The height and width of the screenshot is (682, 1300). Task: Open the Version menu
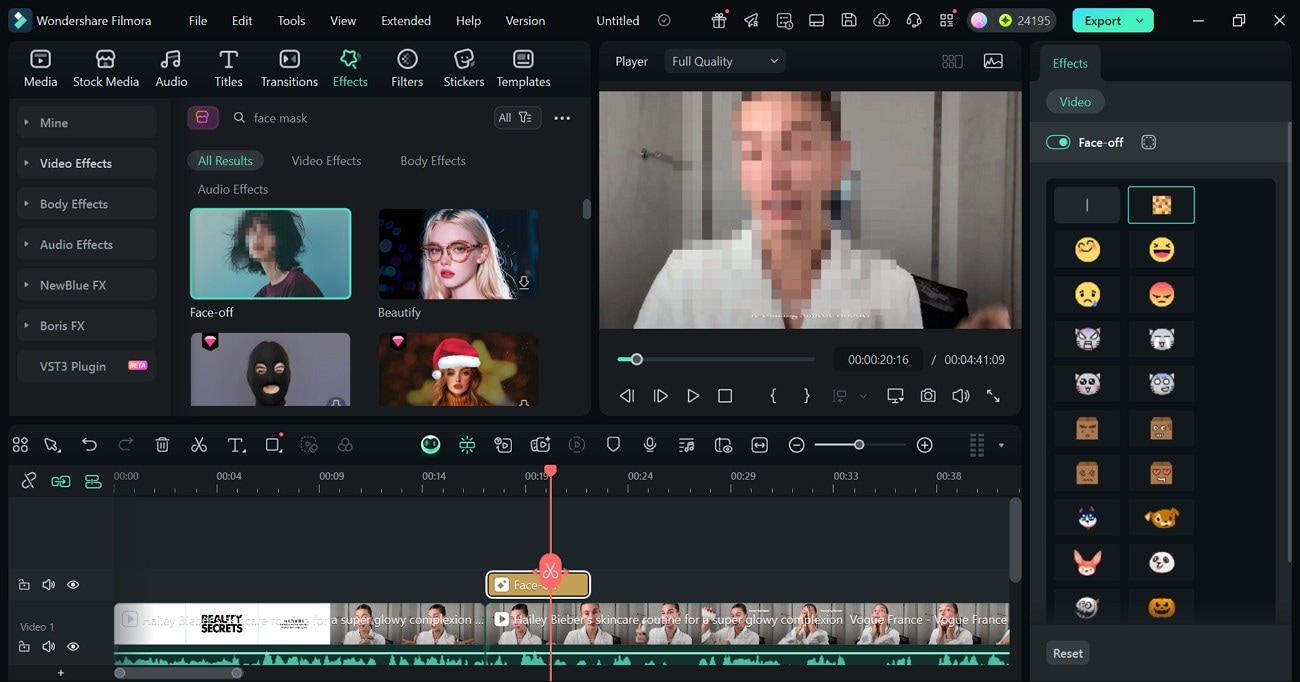[525, 20]
